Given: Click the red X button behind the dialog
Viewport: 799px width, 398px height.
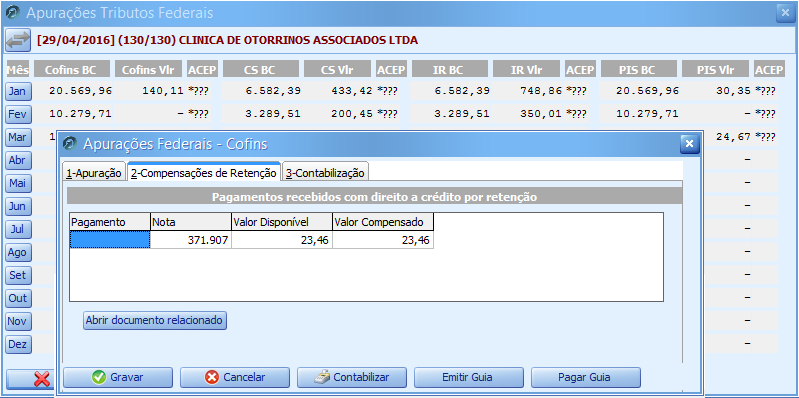Looking at the screenshot, I should pyautogui.click(x=30, y=379).
